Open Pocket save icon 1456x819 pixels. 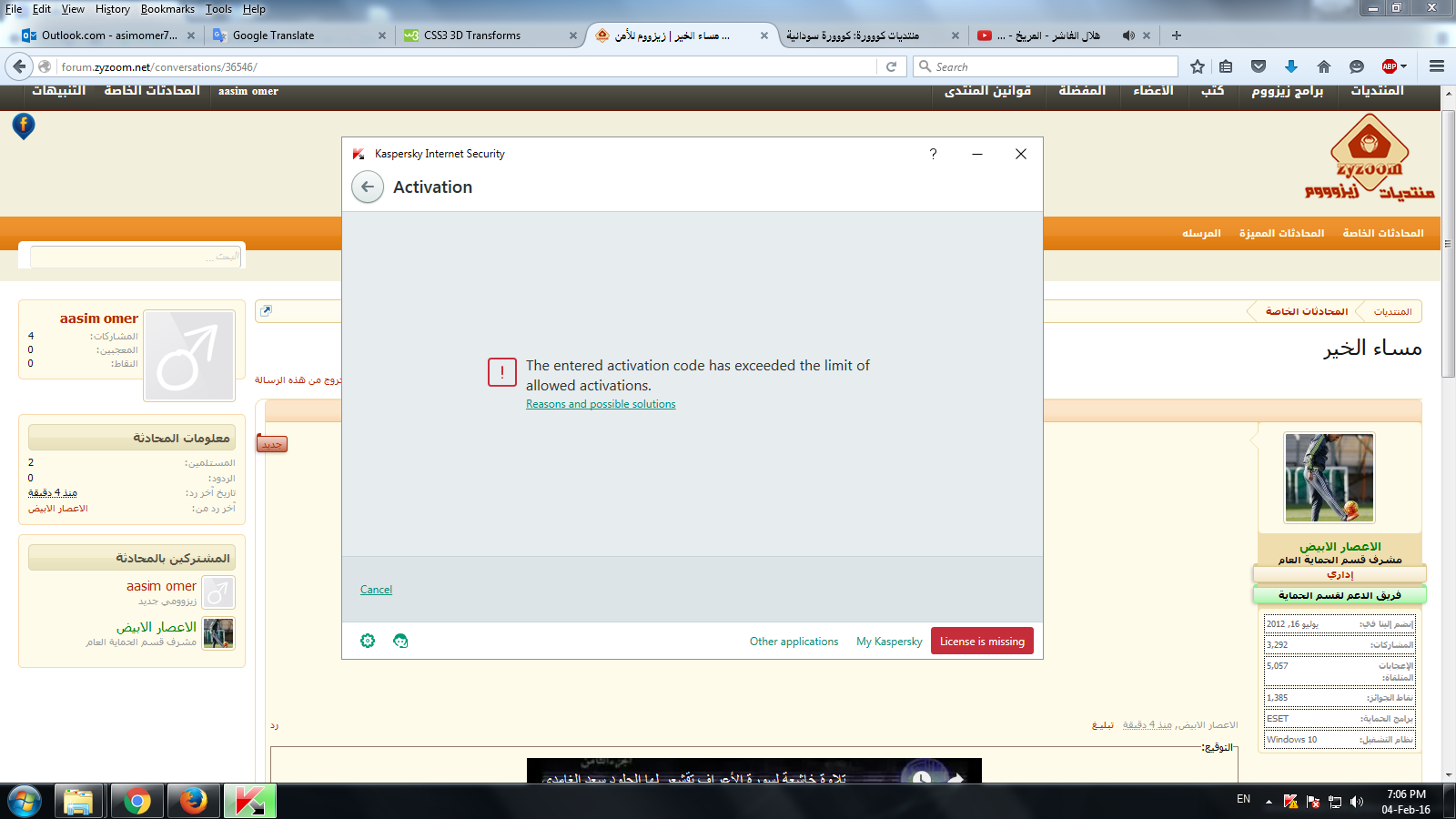coord(1259,66)
